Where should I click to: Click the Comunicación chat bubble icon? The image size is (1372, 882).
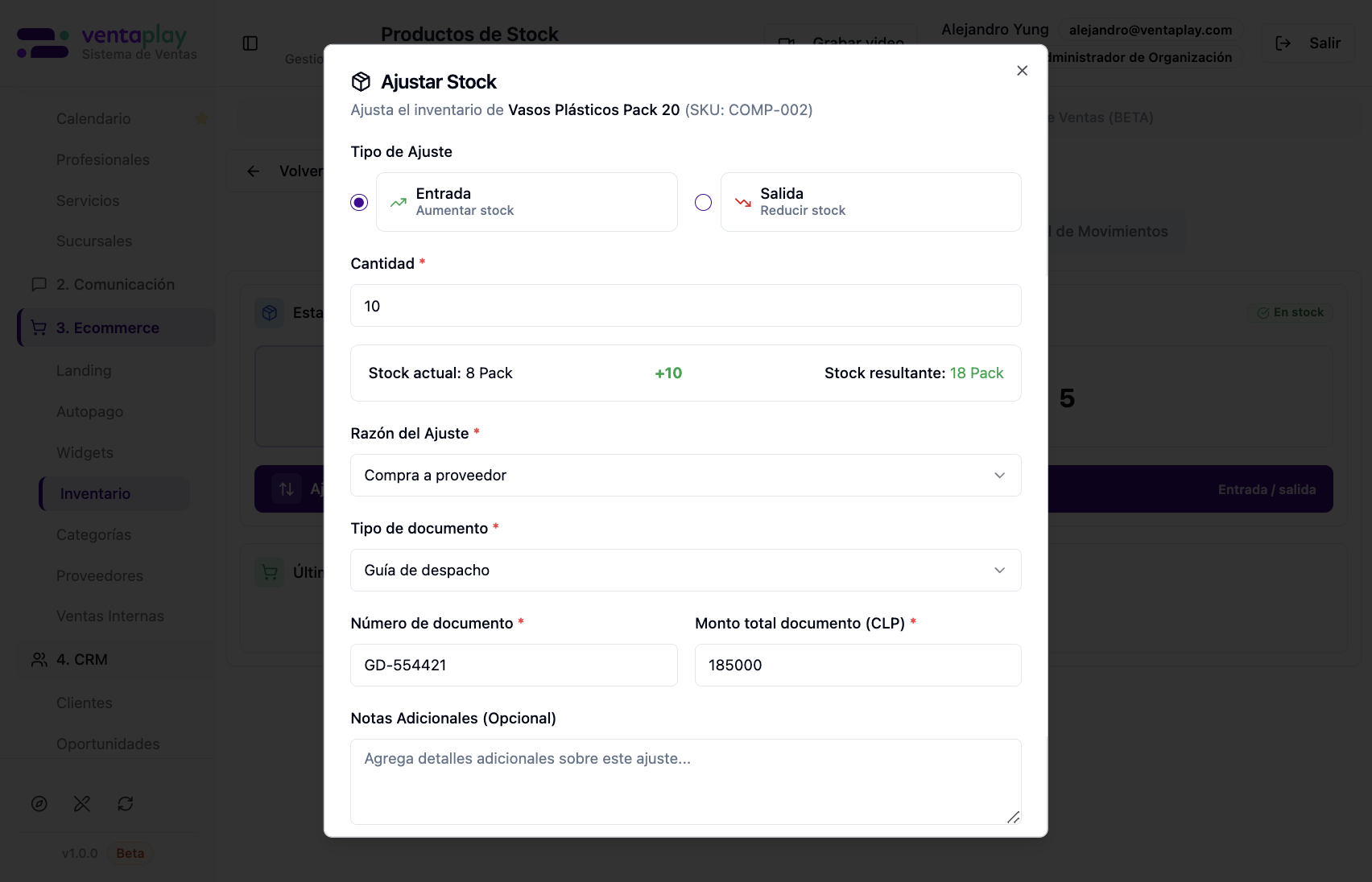pos(39,285)
